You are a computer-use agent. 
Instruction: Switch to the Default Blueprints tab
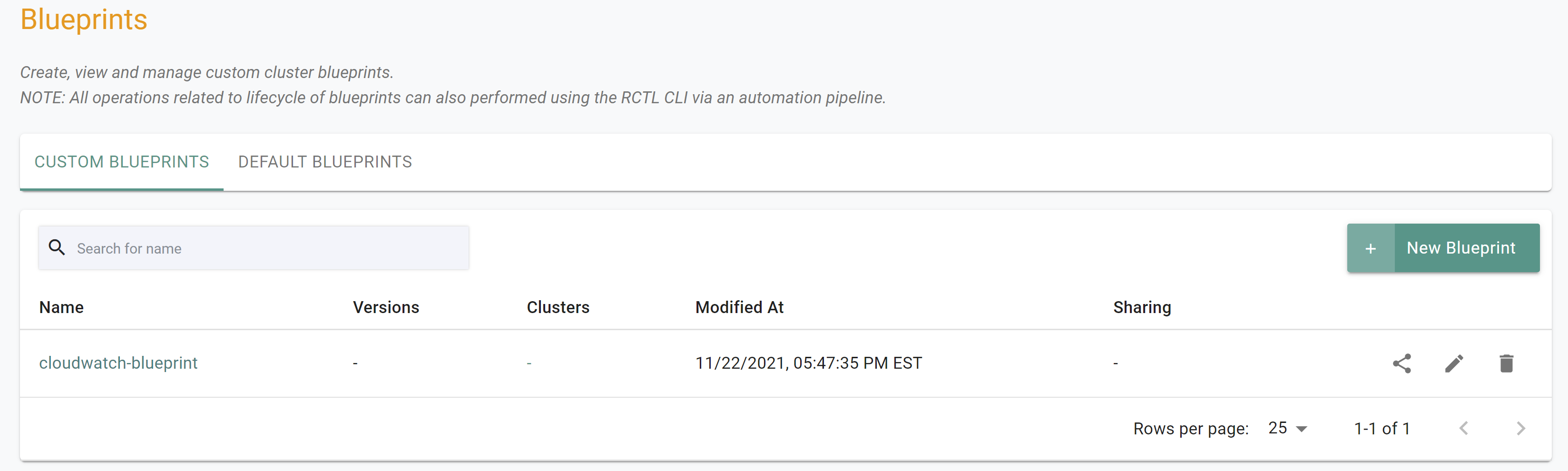point(325,162)
